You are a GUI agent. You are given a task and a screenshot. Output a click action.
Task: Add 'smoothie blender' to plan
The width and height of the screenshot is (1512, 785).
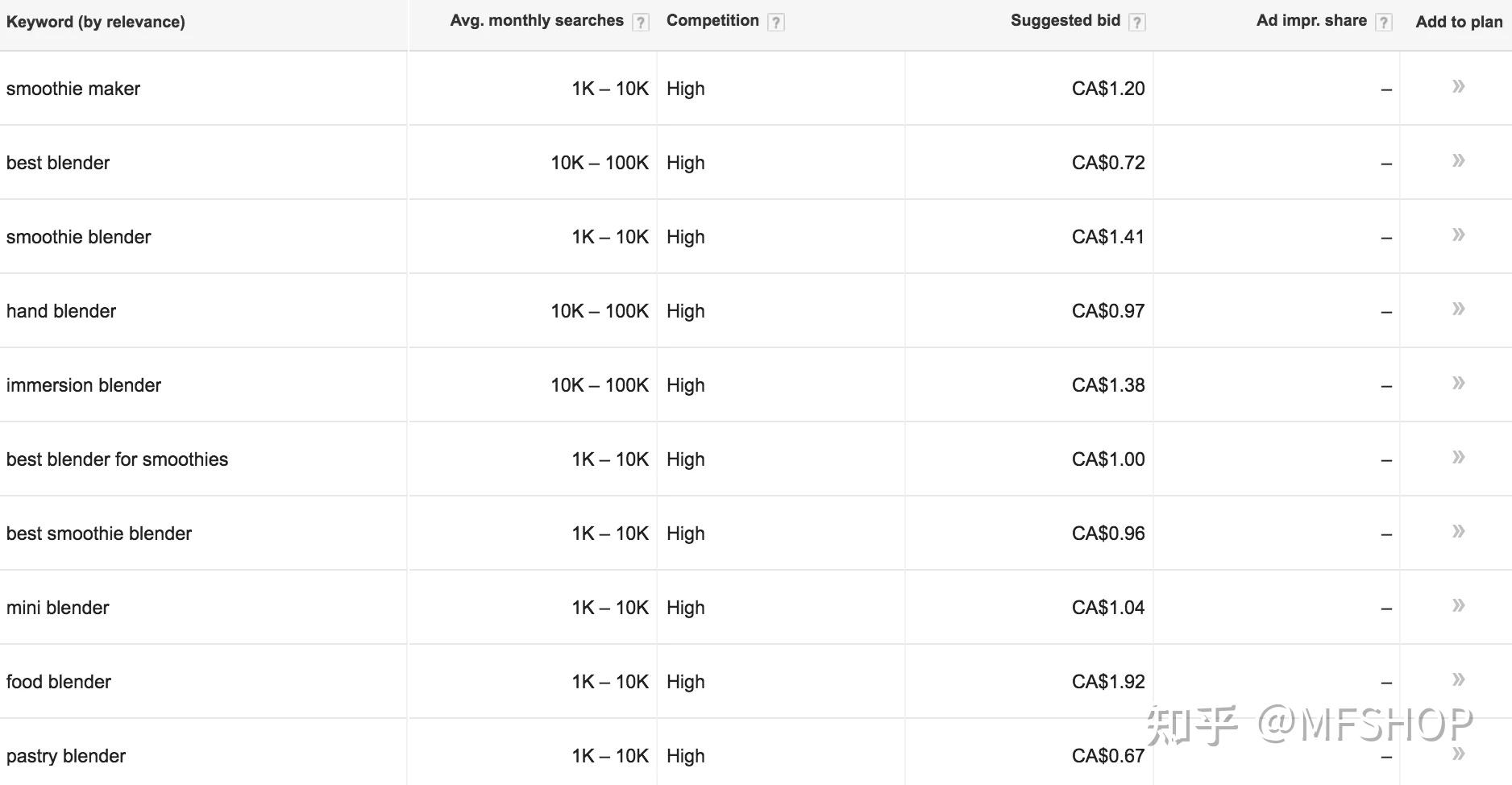[x=1458, y=235]
